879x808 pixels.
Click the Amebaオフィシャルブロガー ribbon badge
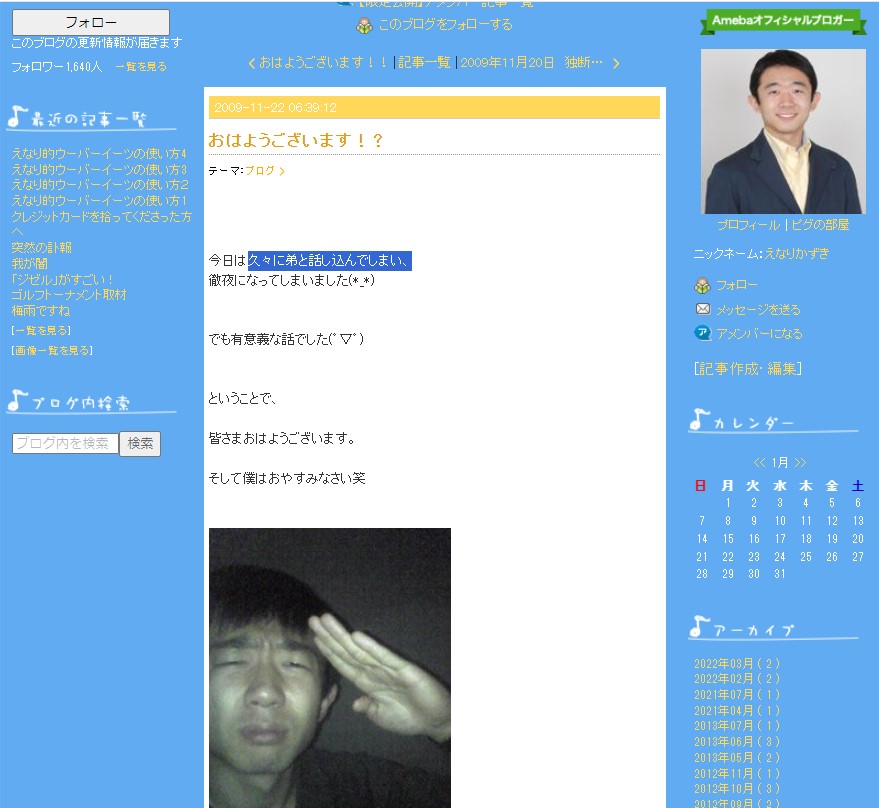(x=783, y=21)
